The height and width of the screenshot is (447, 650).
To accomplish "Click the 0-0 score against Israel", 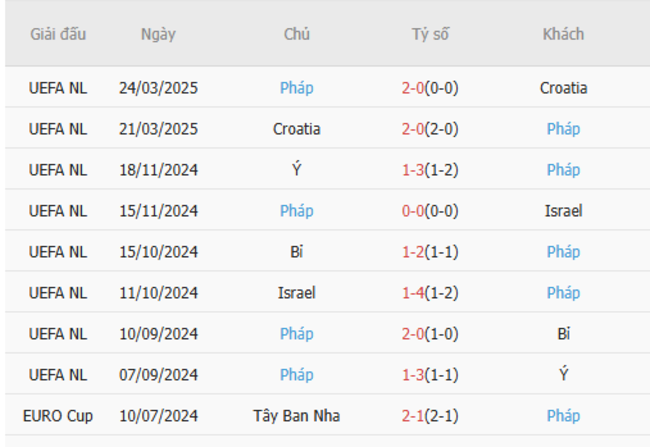I will click(413, 211).
